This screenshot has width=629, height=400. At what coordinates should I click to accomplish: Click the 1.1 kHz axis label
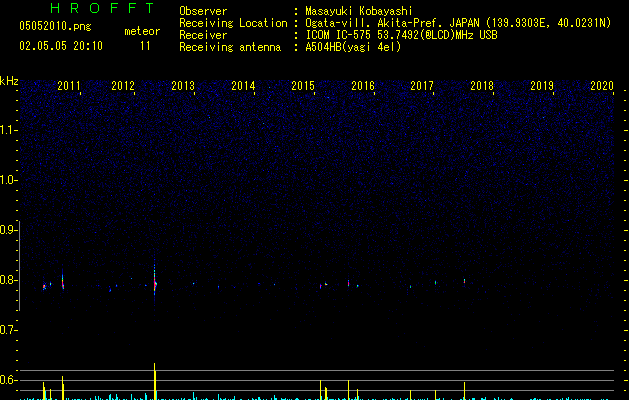[x=8, y=130]
